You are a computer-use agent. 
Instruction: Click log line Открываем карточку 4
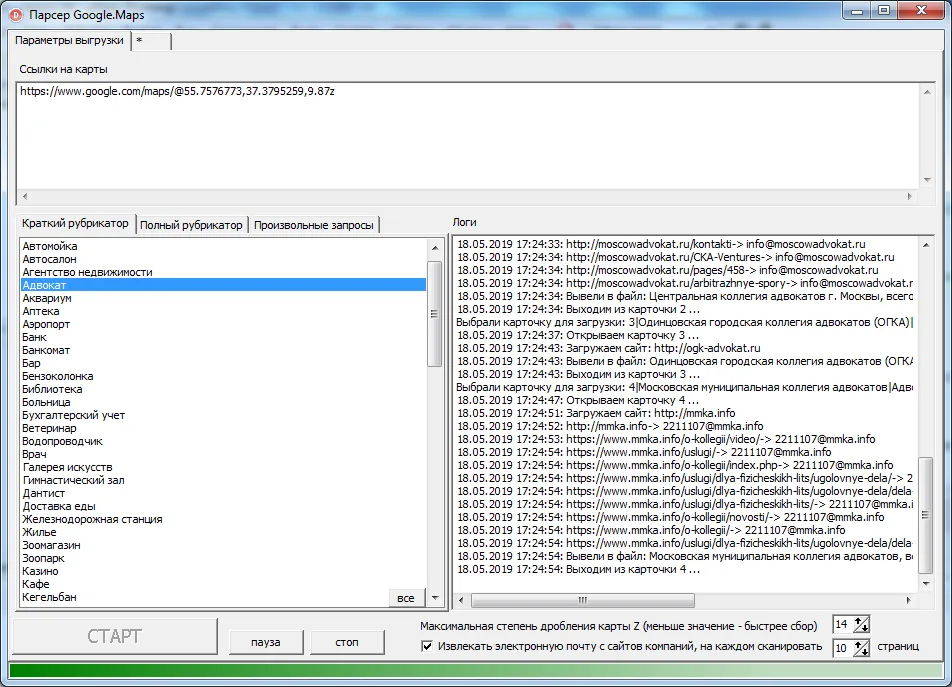pyautogui.click(x=577, y=401)
